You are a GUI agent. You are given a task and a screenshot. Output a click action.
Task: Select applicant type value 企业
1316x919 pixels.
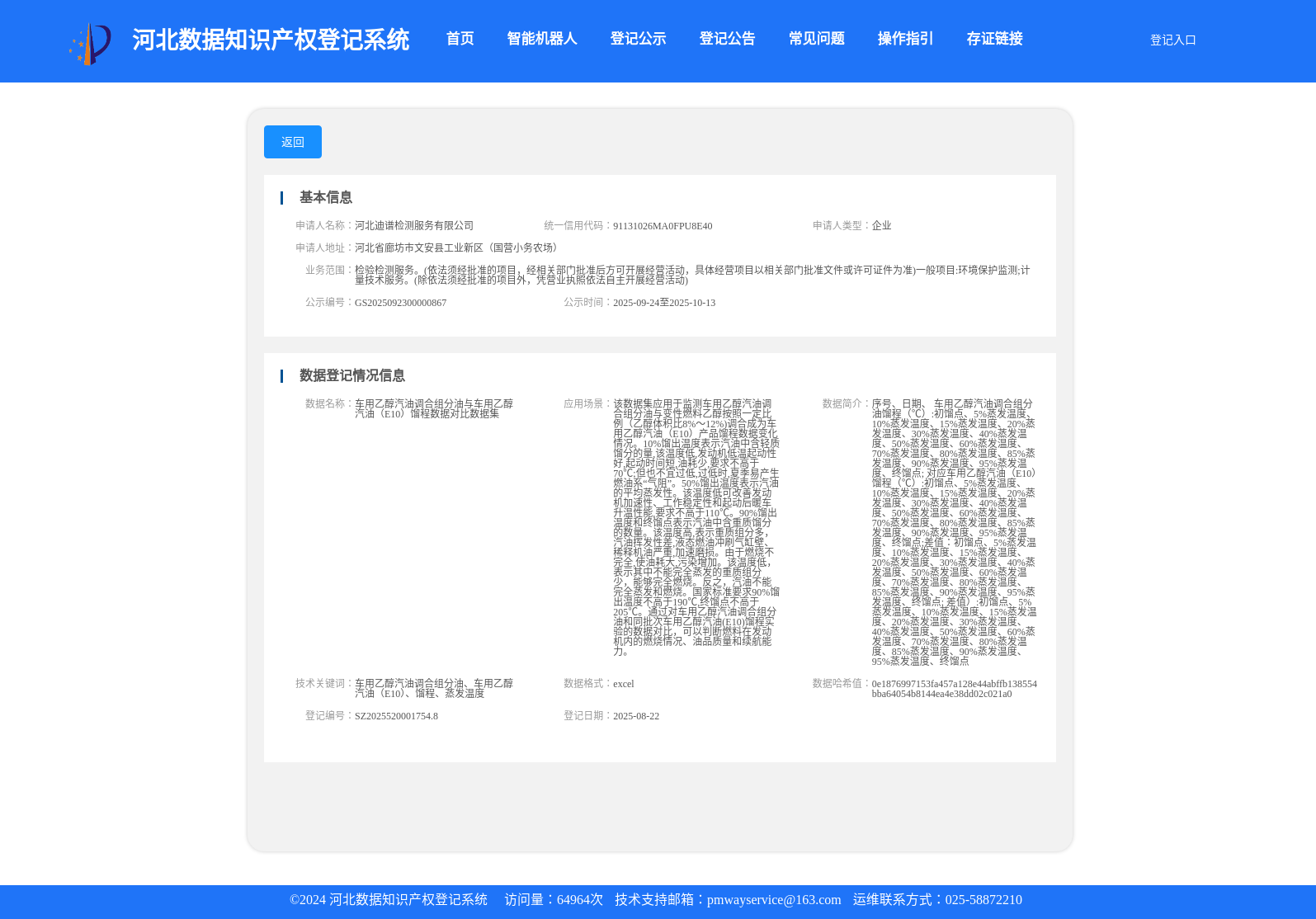(881, 226)
